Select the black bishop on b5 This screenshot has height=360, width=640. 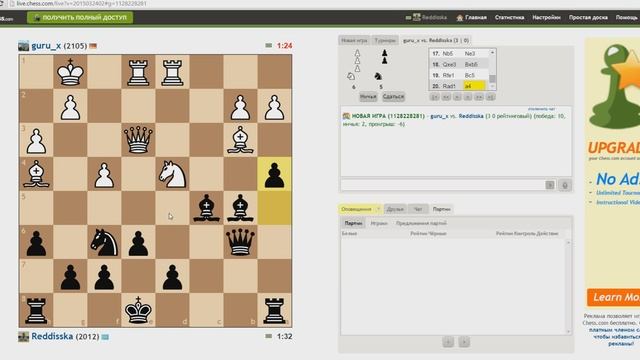pos(240,208)
